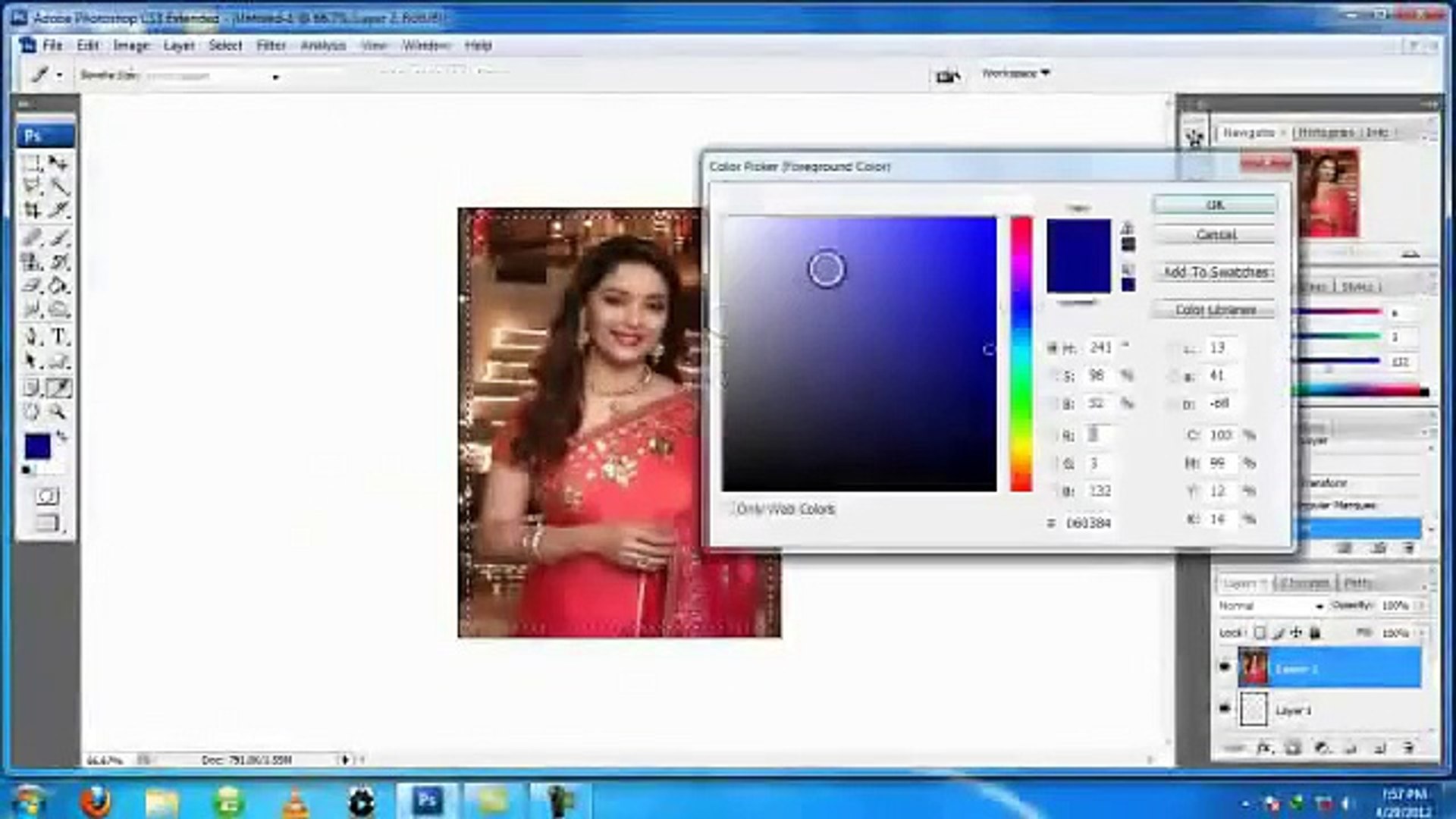
Task: Switch to the Channels tab
Action: [x=1304, y=583]
